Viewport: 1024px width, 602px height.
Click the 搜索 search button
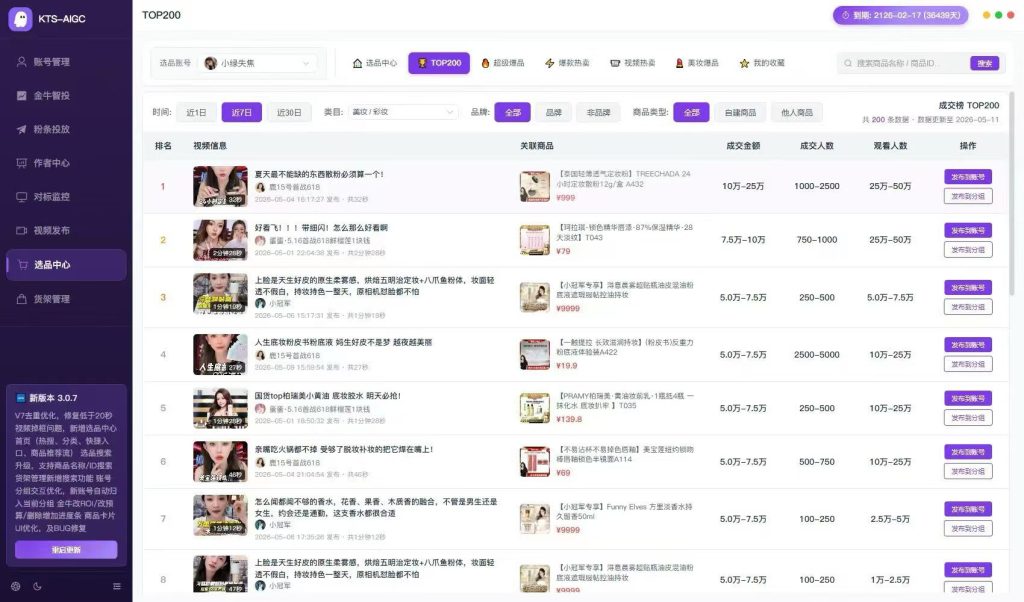[985, 63]
